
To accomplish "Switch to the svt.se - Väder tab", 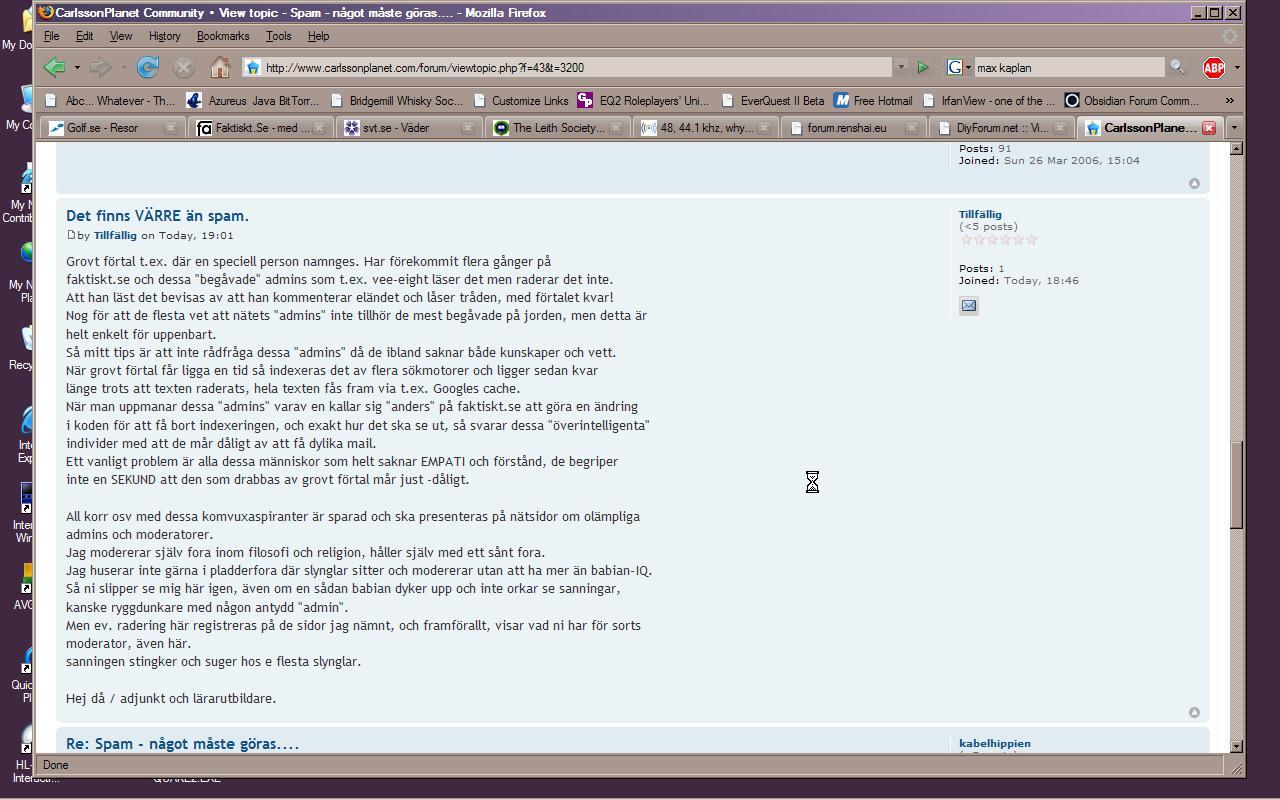I will pyautogui.click(x=405, y=128).
